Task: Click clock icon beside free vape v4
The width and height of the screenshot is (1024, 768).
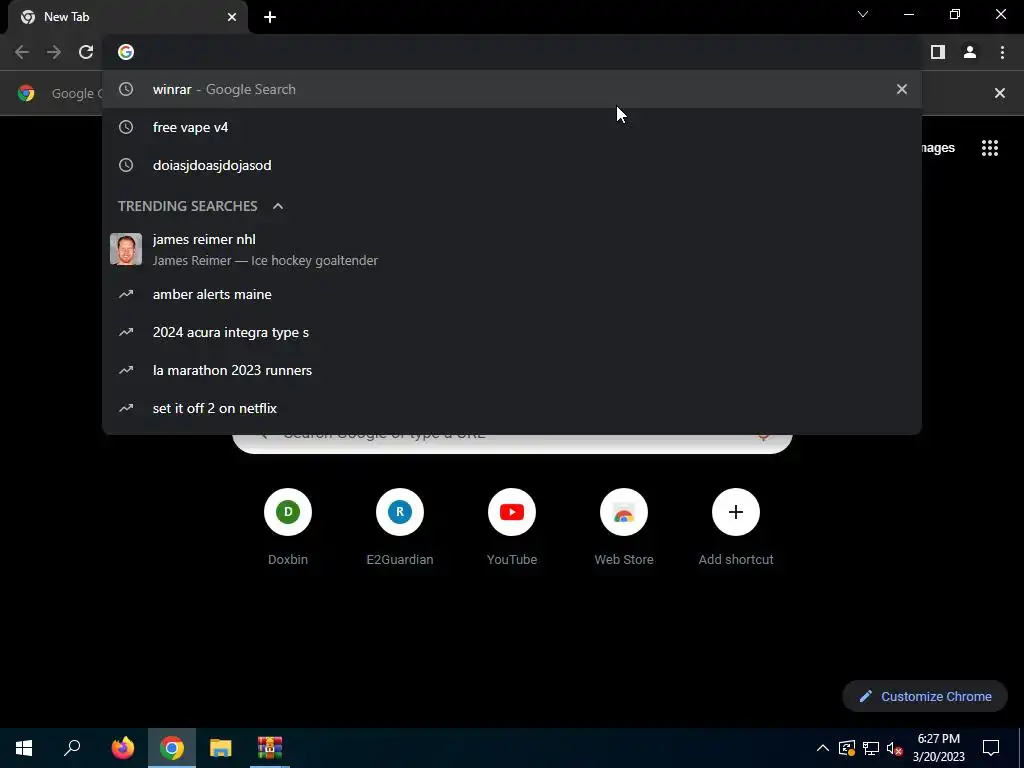Action: click(x=126, y=127)
